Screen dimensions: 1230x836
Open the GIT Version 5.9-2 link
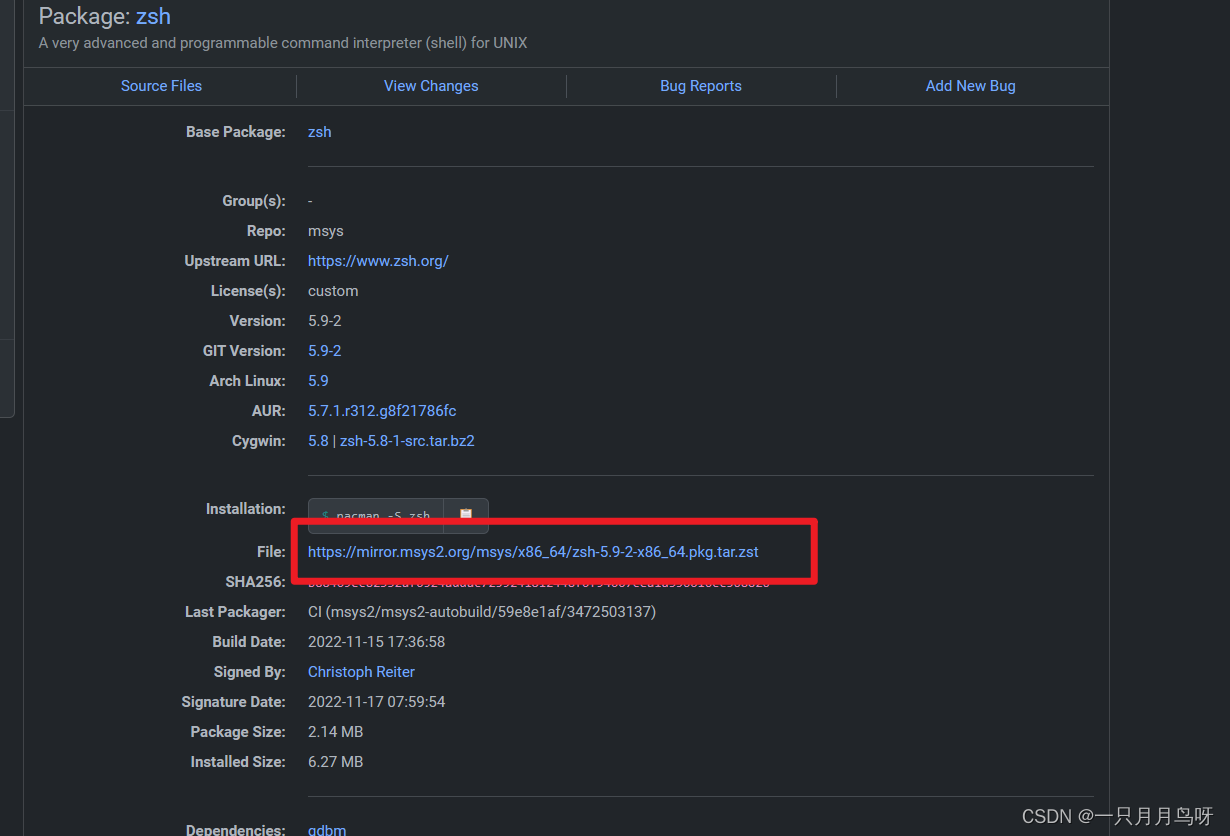click(x=324, y=350)
